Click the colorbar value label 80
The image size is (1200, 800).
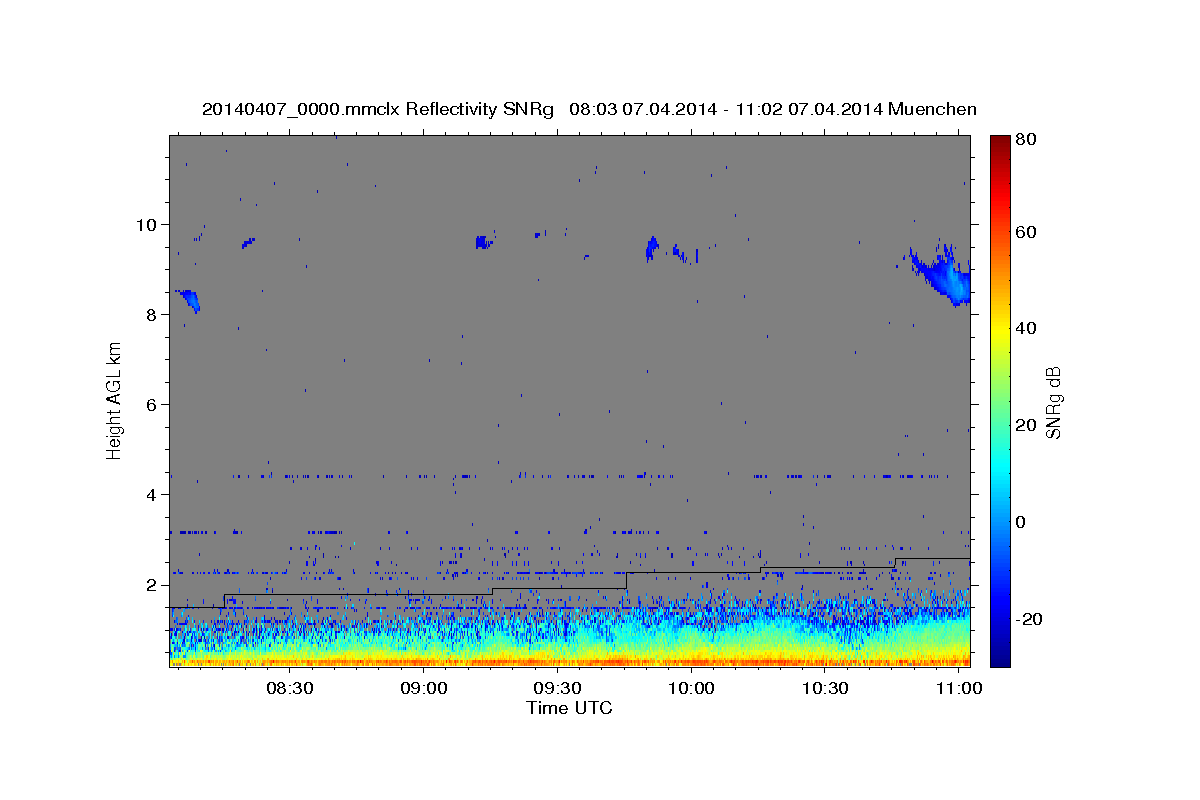(x=1025, y=140)
